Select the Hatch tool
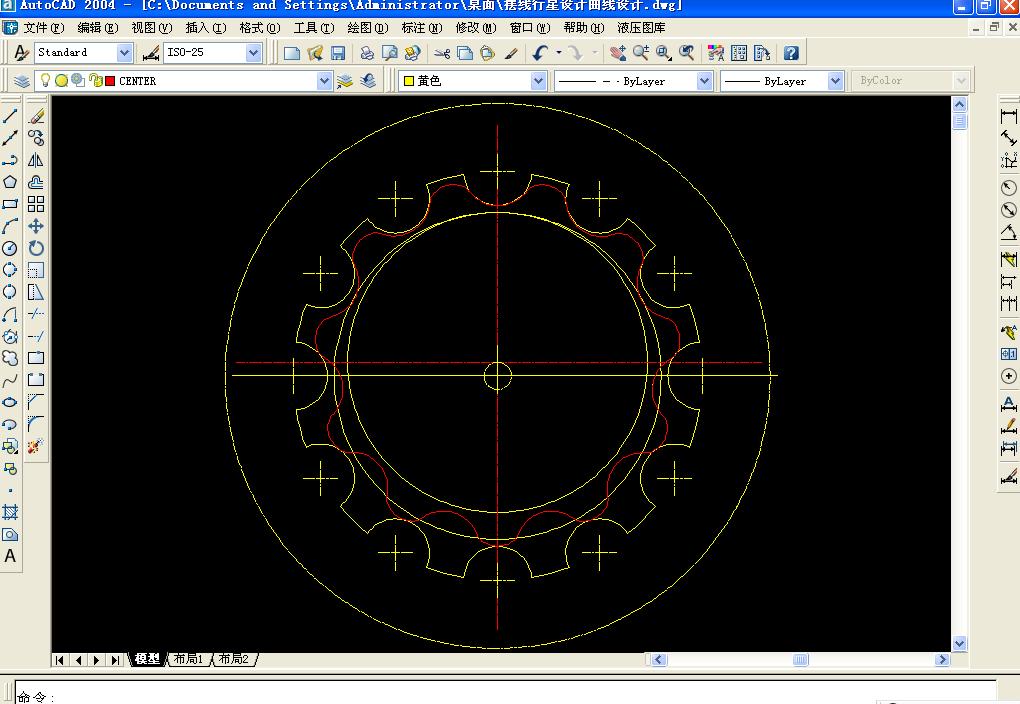The width and height of the screenshot is (1020, 704). [10, 513]
